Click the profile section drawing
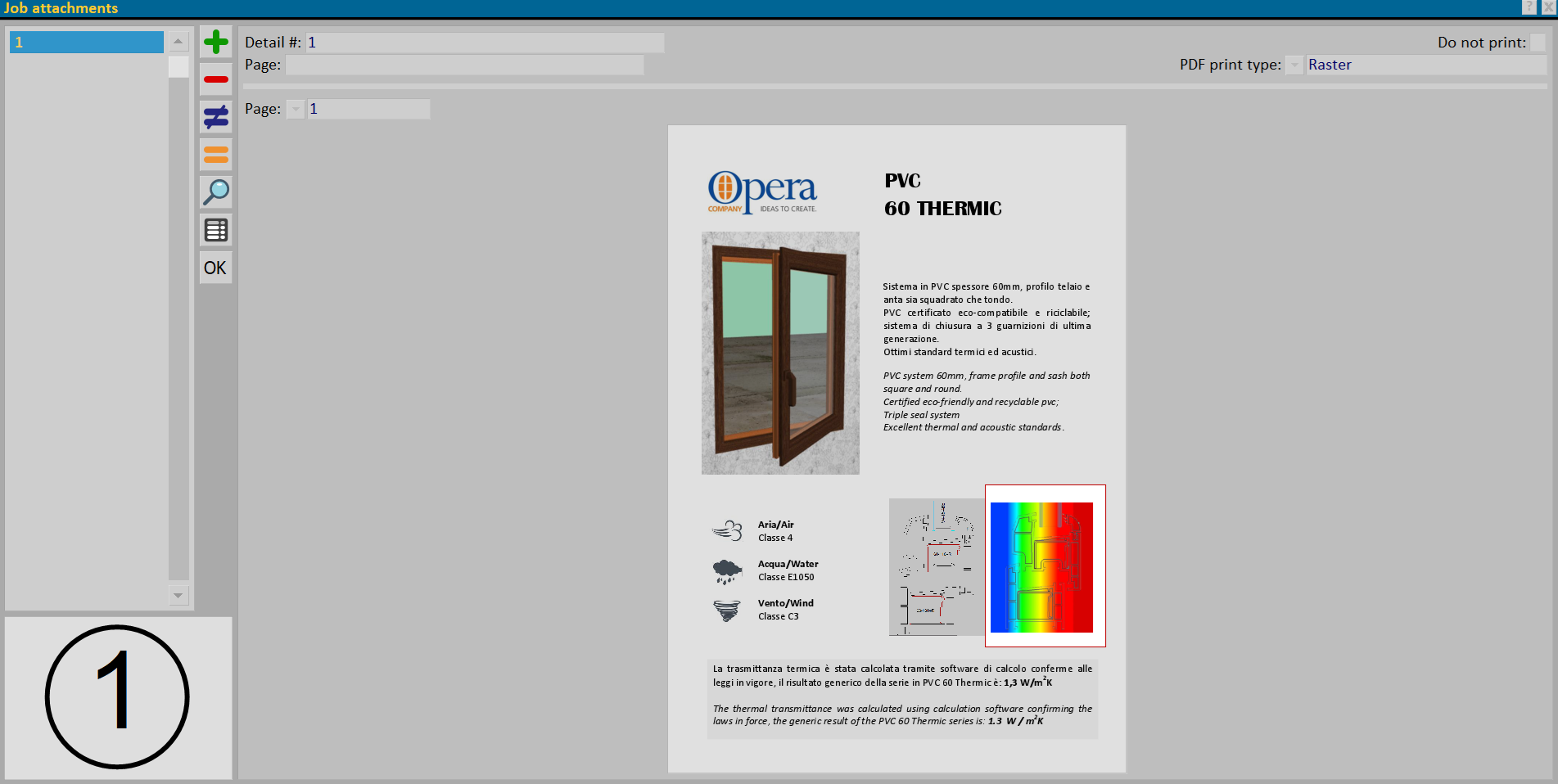This screenshot has width=1558, height=784. 937,567
